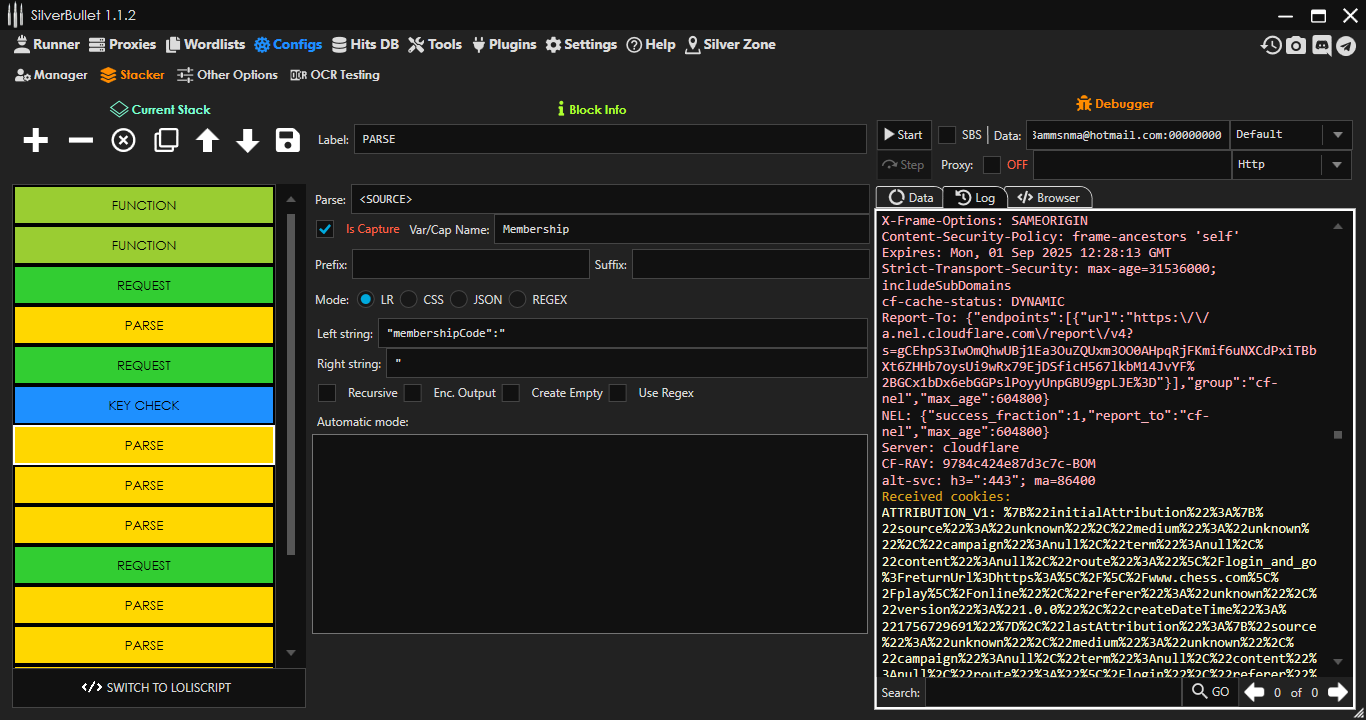1366x720 pixels.
Task: Click the circled X disable block icon
Action: (123, 140)
